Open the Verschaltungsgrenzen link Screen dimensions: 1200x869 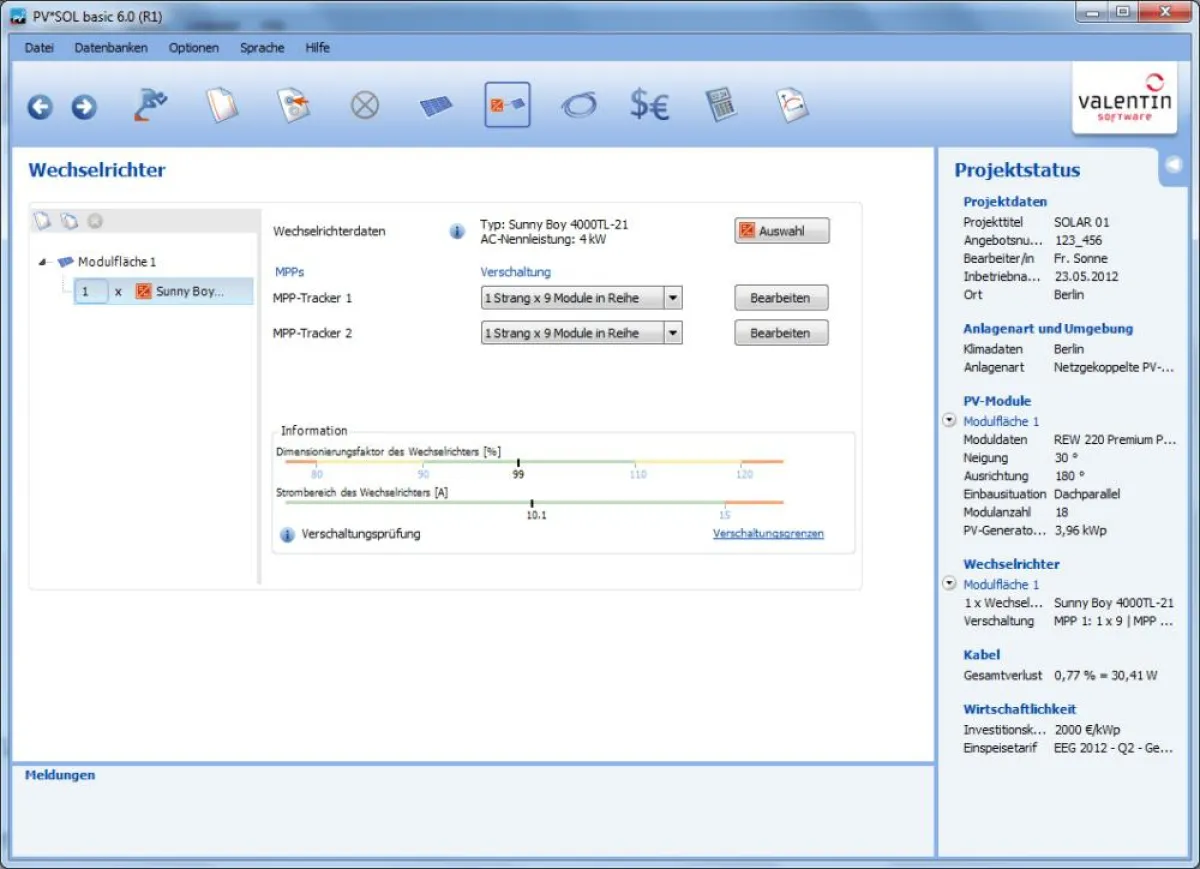768,534
